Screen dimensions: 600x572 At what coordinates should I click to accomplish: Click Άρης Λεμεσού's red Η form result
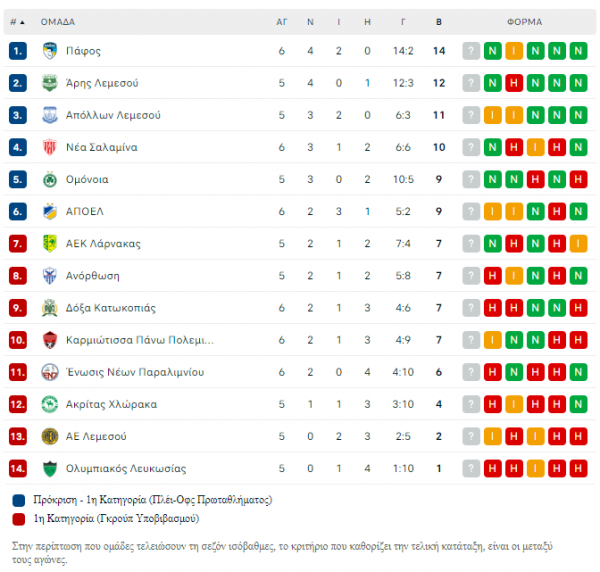tap(514, 83)
